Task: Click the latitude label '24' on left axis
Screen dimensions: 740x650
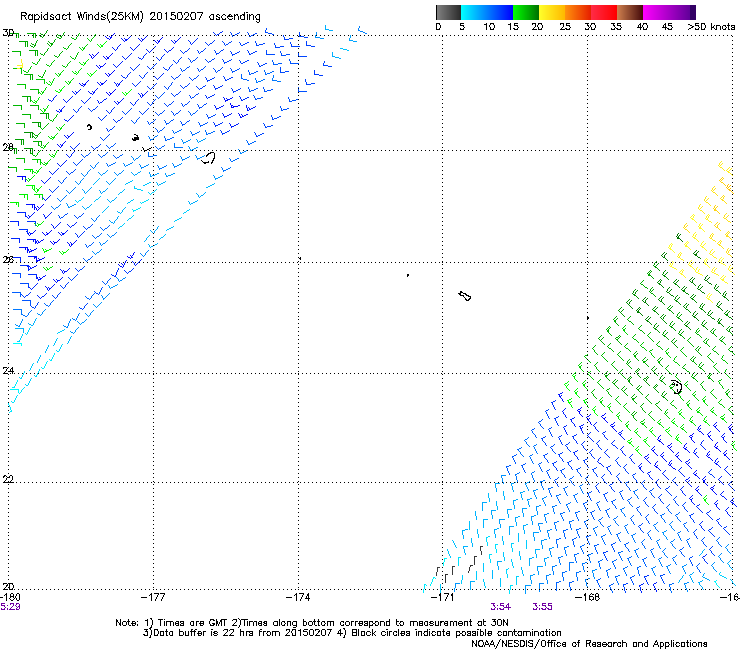Action: click(8, 371)
